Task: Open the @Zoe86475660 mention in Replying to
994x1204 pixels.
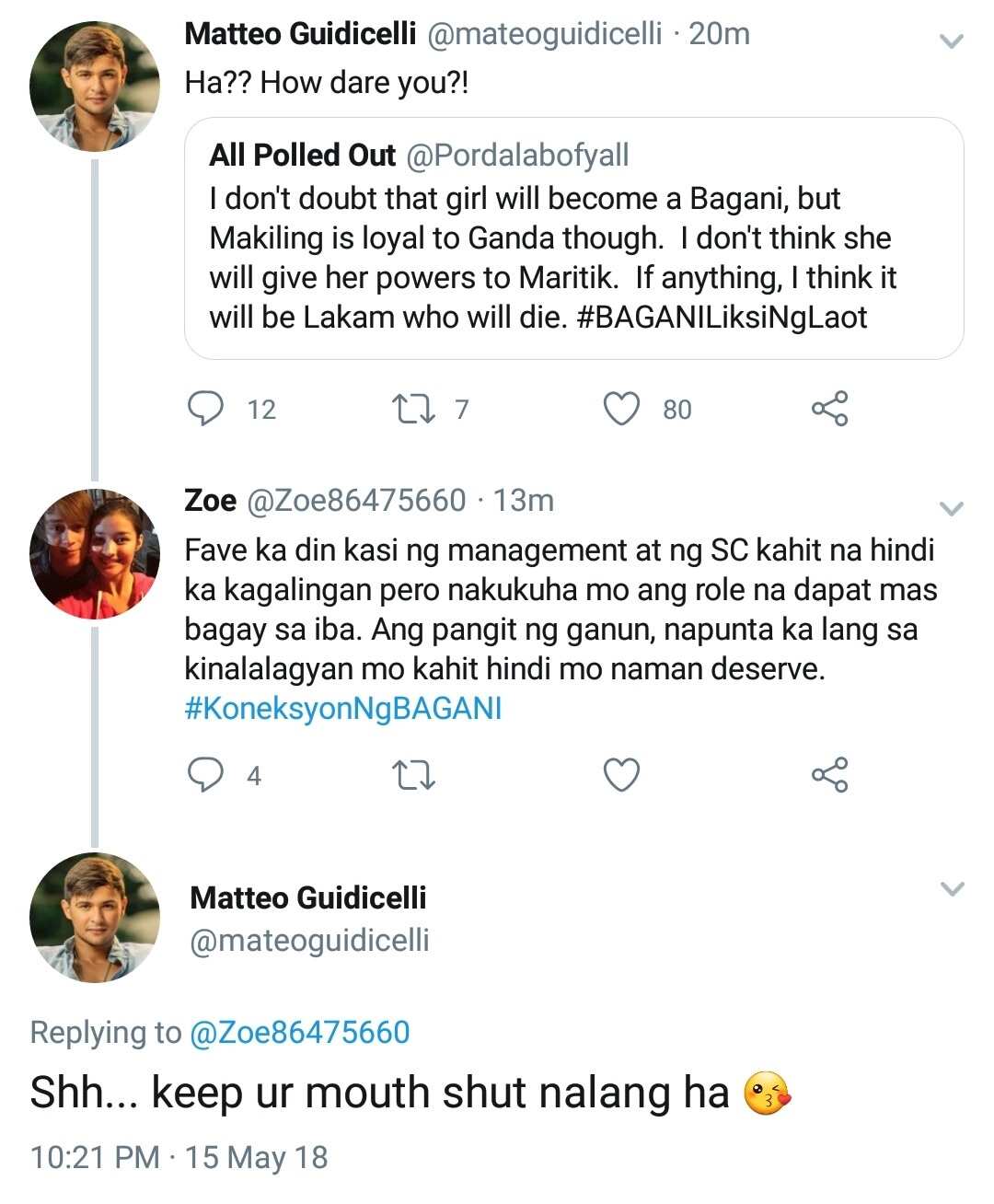Action: (299, 1032)
